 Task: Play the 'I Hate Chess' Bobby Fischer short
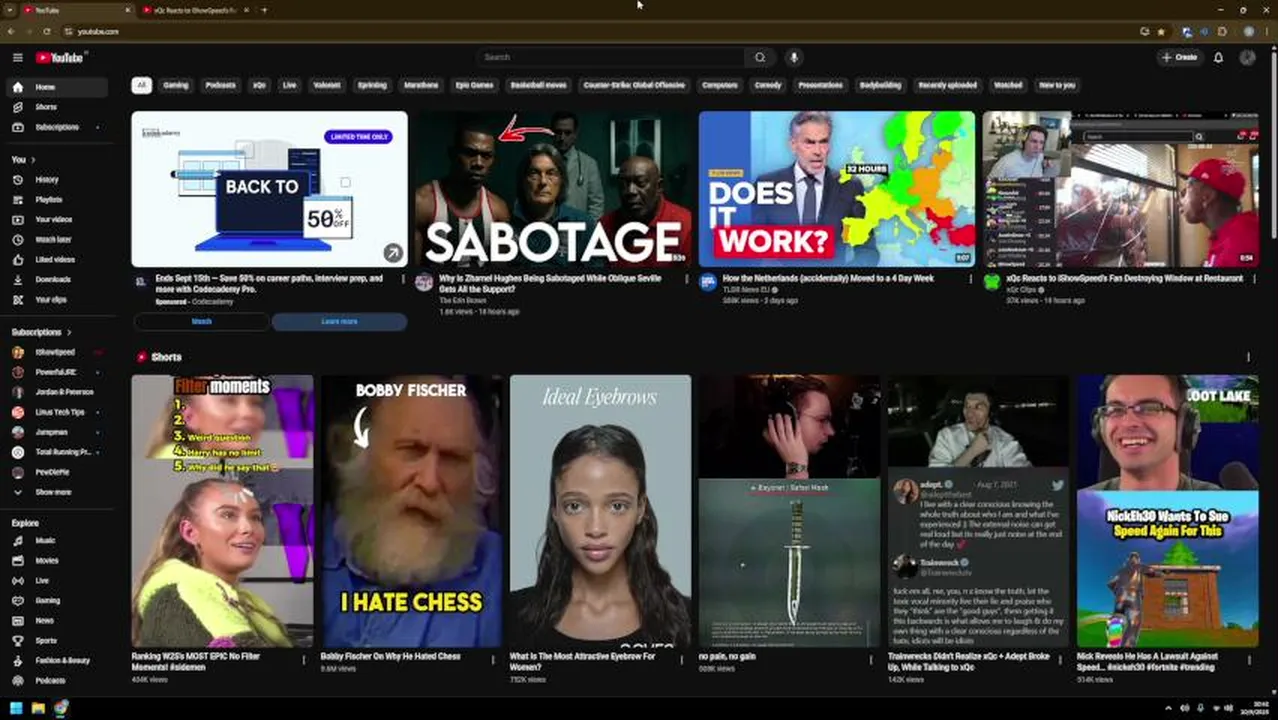411,511
